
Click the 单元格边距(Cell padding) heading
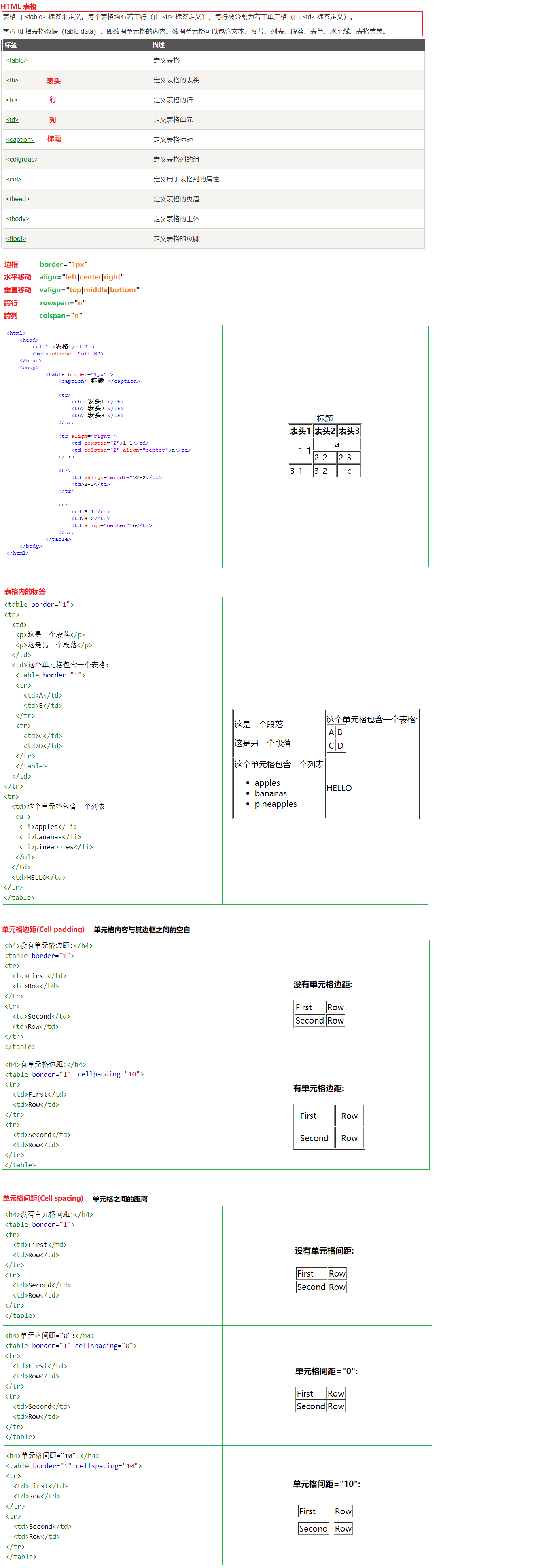point(43,929)
